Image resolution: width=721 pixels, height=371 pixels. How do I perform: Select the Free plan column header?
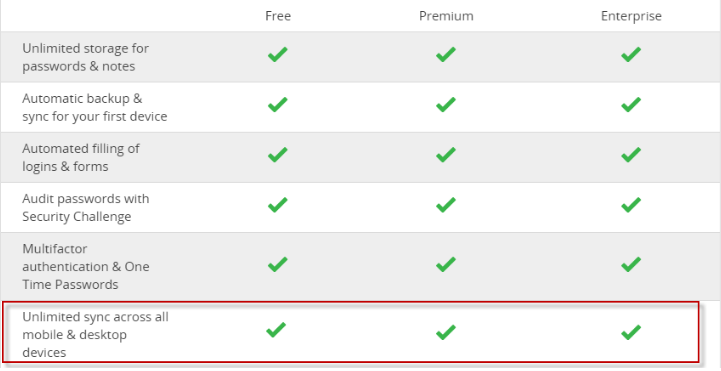tap(278, 16)
